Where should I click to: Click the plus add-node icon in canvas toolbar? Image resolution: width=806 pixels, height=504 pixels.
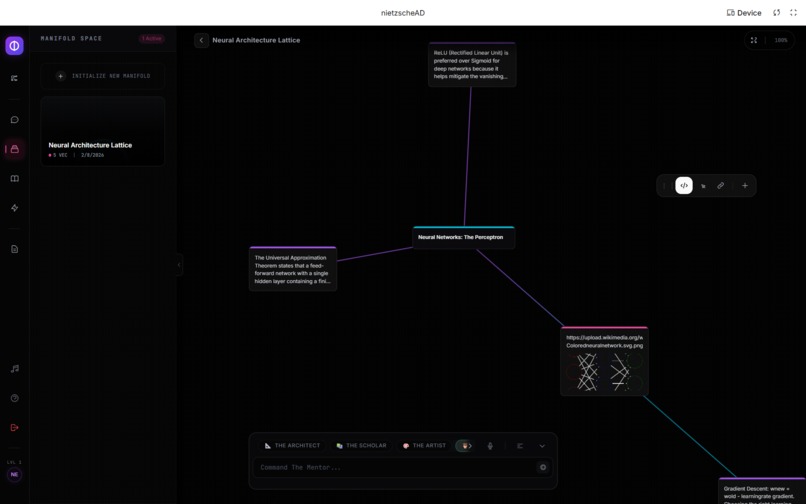pyautogui.click(x=745, y=186)
